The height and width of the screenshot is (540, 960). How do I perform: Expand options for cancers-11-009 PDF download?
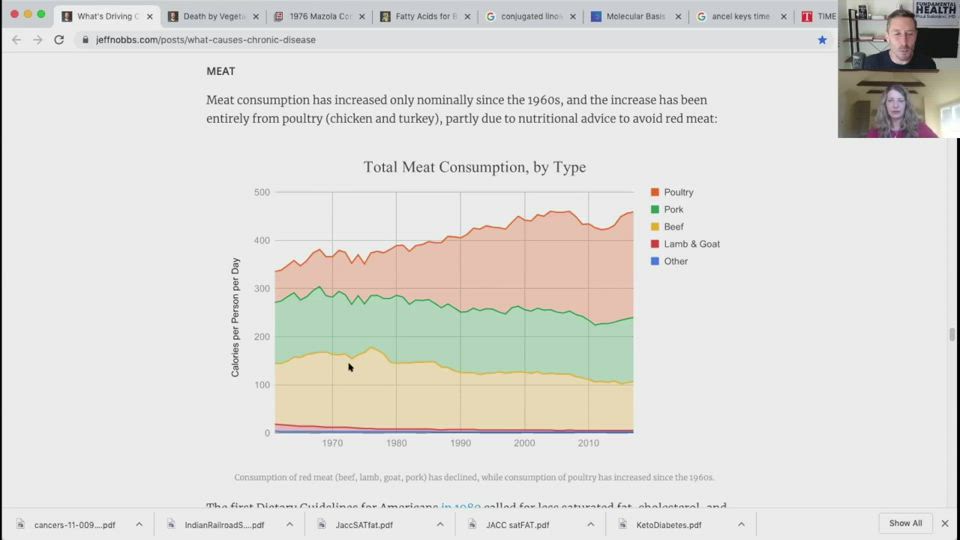click(139, 524)
